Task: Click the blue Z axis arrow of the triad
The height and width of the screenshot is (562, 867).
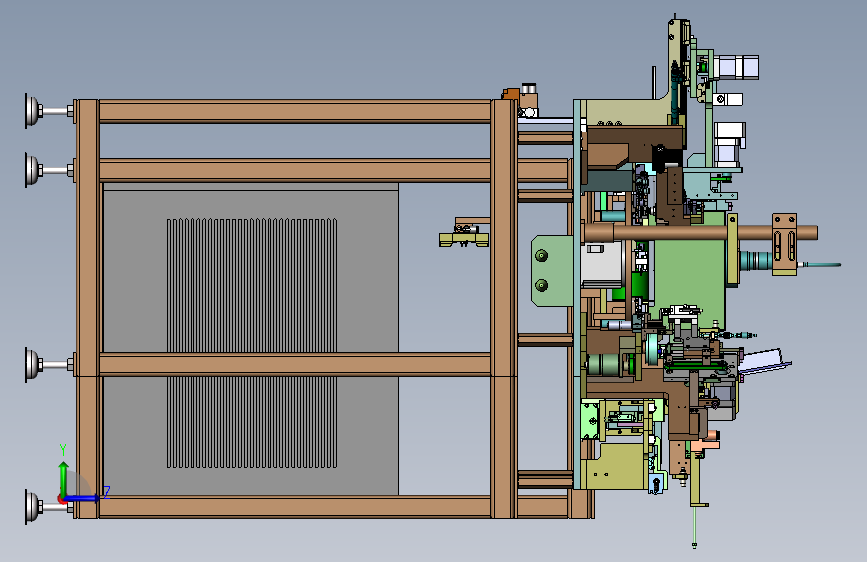Action: click(x=82, y=498)
